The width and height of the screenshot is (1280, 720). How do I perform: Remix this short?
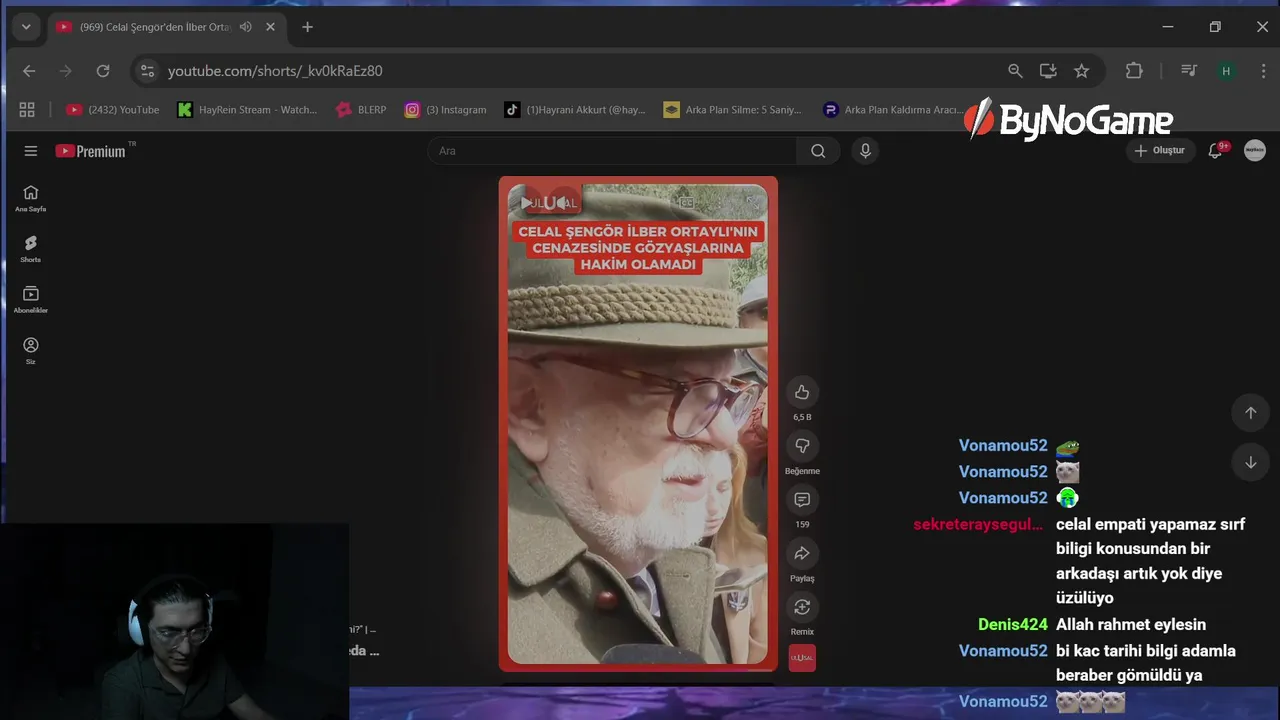pyautogui.click(x=802, y=607)
